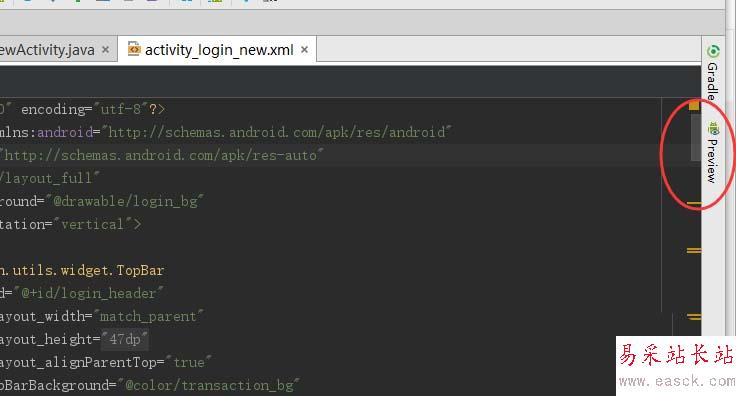Open the Gradle tool window
The height and width of the screenshot is (396, 736).
(713, 72)
